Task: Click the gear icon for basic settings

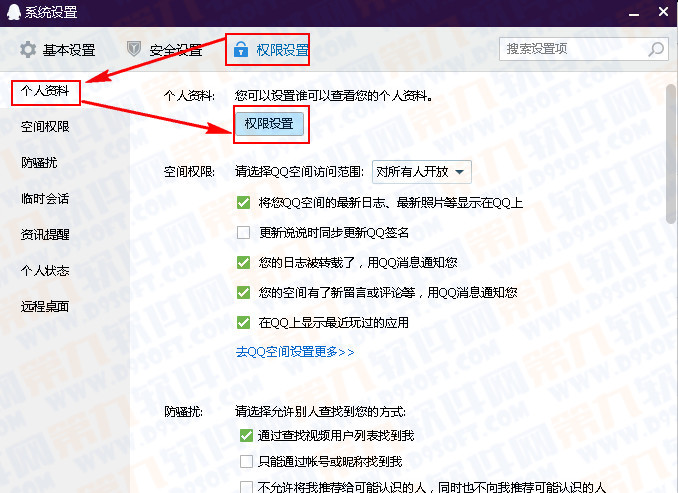Action: click(x=28, y=50)
